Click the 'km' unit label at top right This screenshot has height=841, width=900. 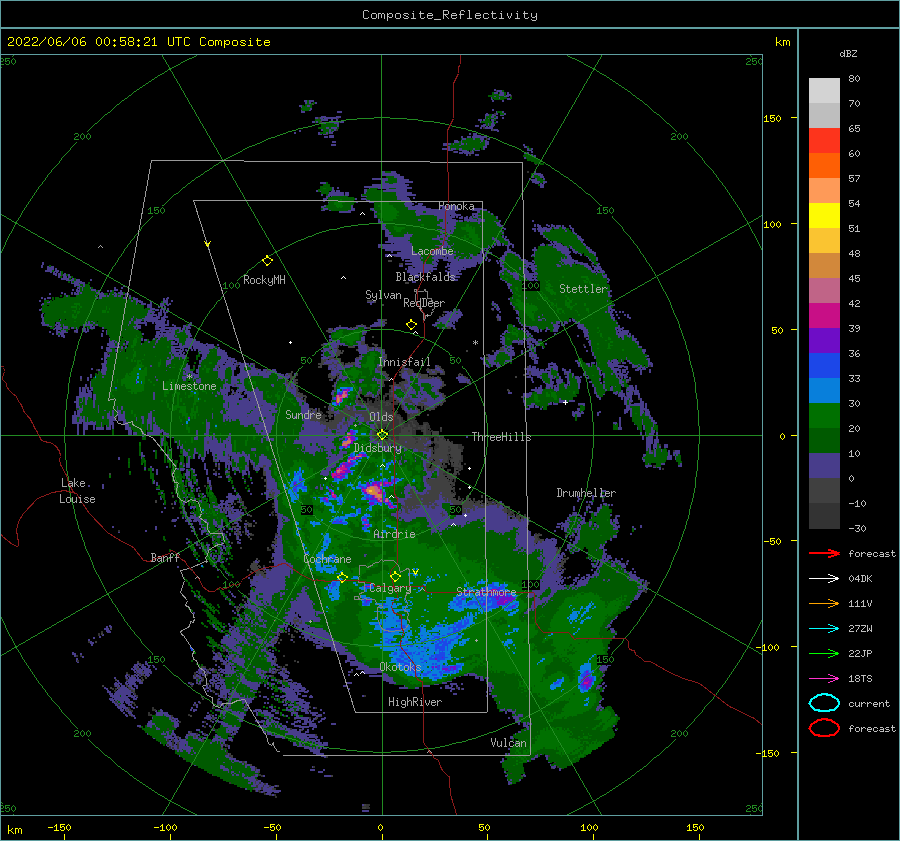[782, 42]
